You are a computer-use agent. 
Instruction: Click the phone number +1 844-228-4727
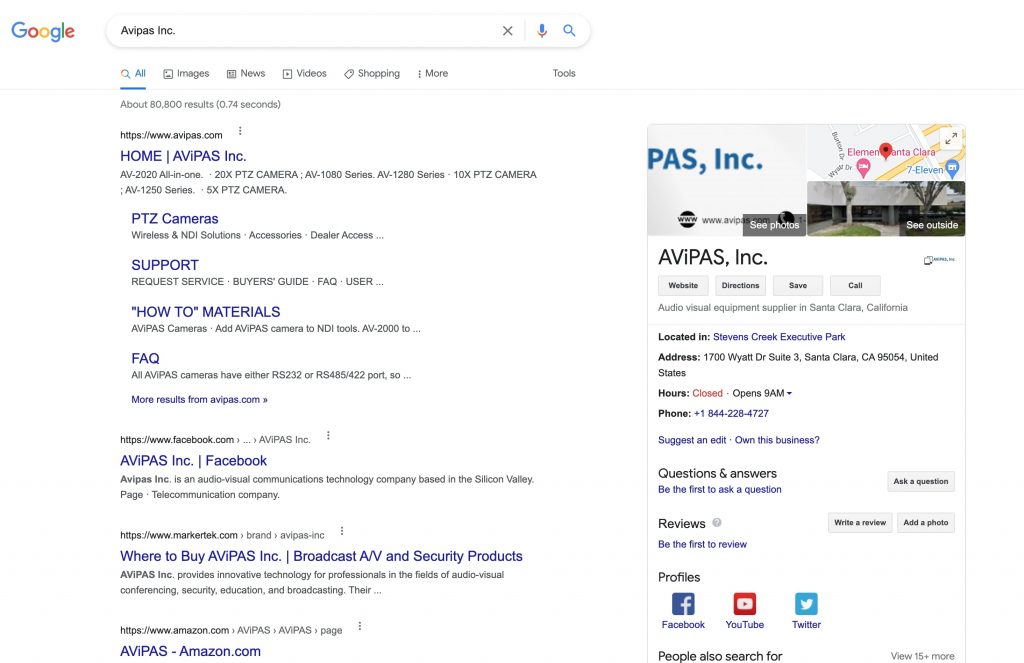pyautogui.click(x=731, y=413)
